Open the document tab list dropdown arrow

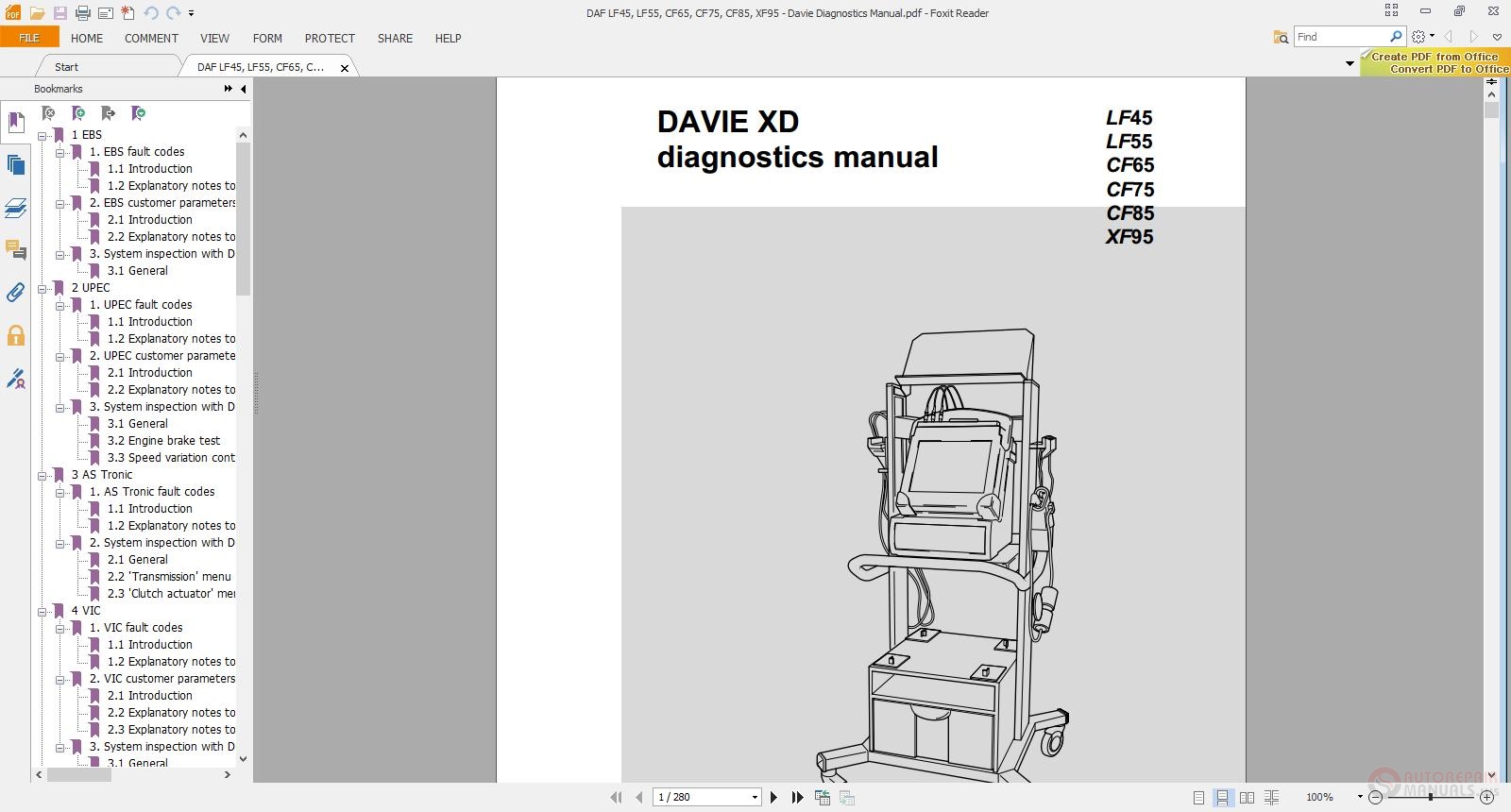(x=1350, y=64)
